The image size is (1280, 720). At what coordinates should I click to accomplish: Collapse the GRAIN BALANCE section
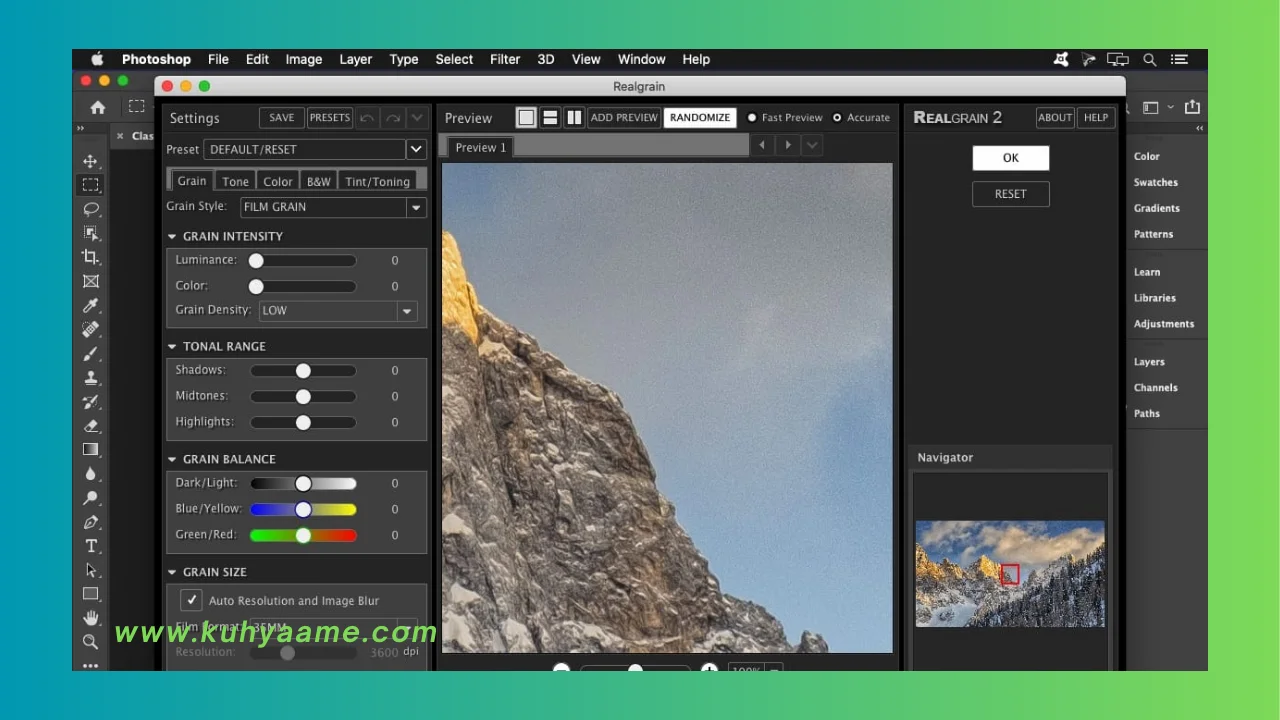[x=172, y=460]
